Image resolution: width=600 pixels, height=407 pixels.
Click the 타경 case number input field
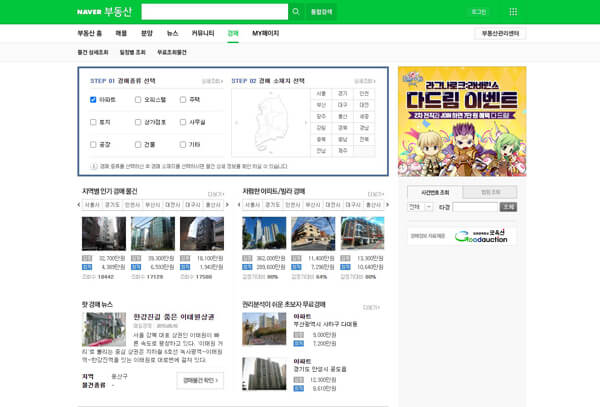click(475, 207)
